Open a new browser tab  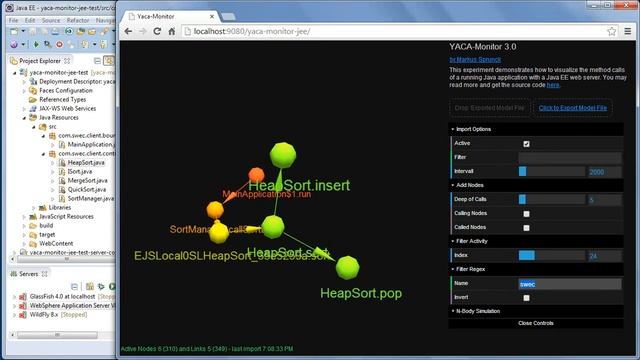(228, 16)
